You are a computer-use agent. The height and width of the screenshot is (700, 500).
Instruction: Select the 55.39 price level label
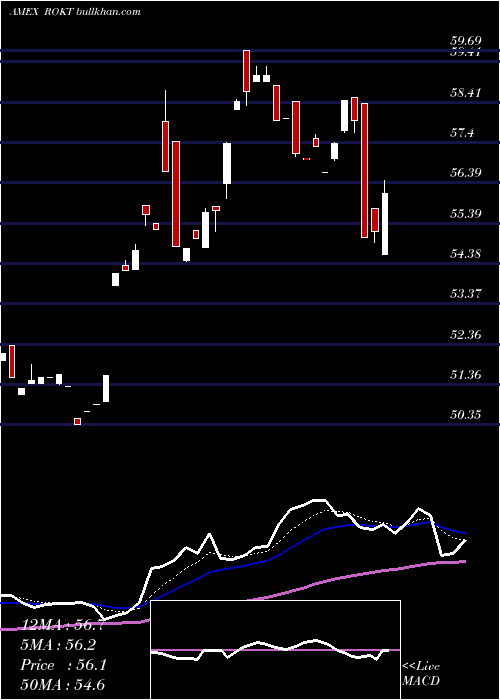pos(466,214)
